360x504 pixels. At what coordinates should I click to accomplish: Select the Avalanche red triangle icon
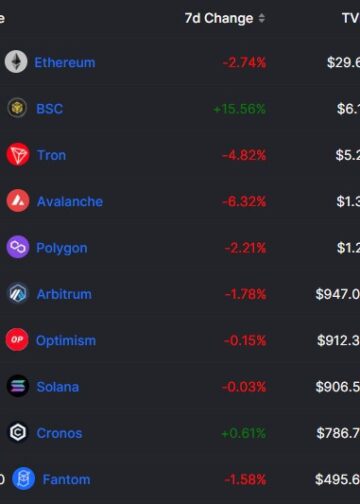[18, 201]
